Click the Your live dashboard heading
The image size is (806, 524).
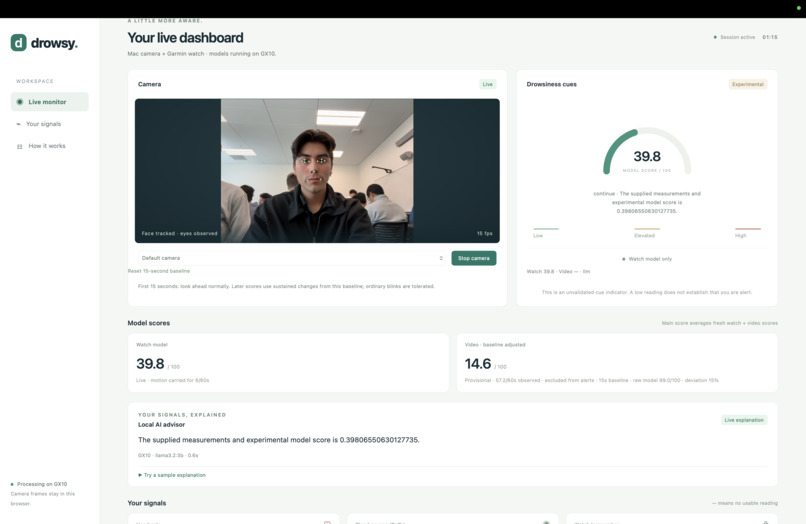[186, 38]
